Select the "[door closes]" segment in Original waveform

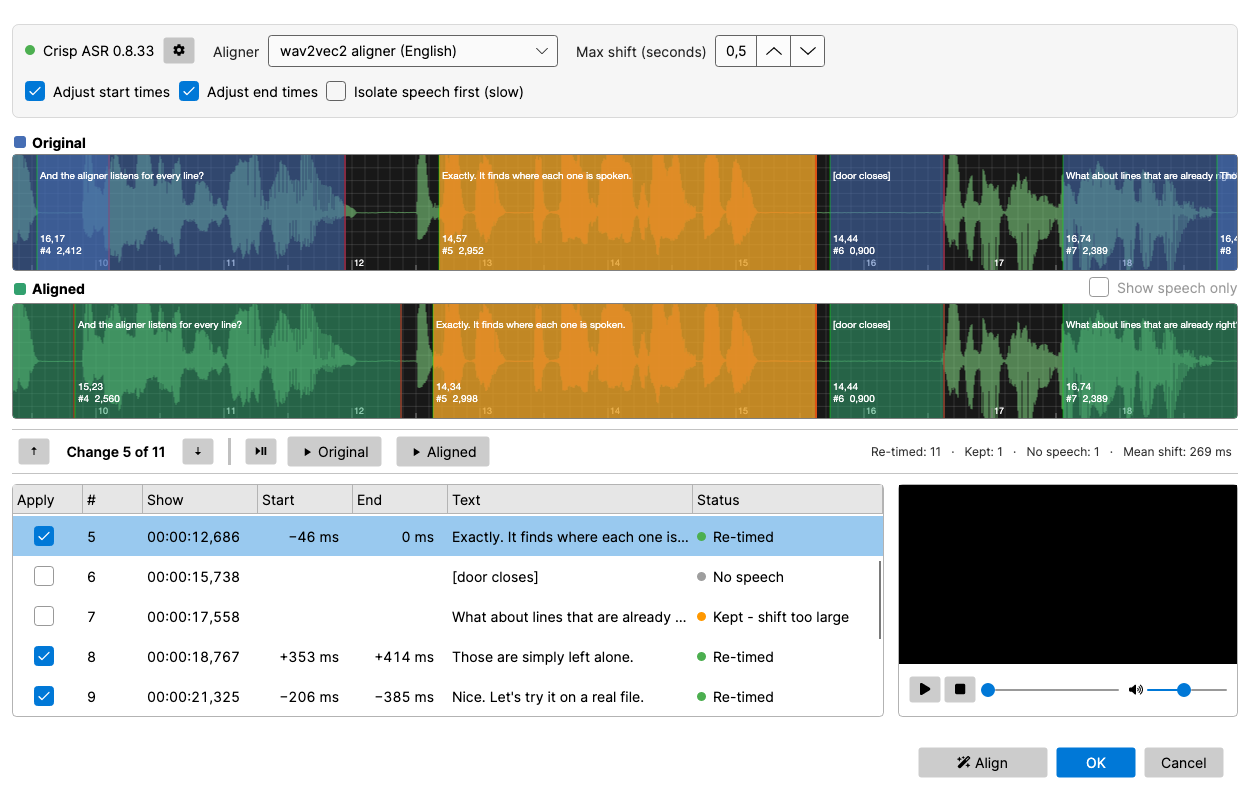pyautogui.click(x=886, y=212)
